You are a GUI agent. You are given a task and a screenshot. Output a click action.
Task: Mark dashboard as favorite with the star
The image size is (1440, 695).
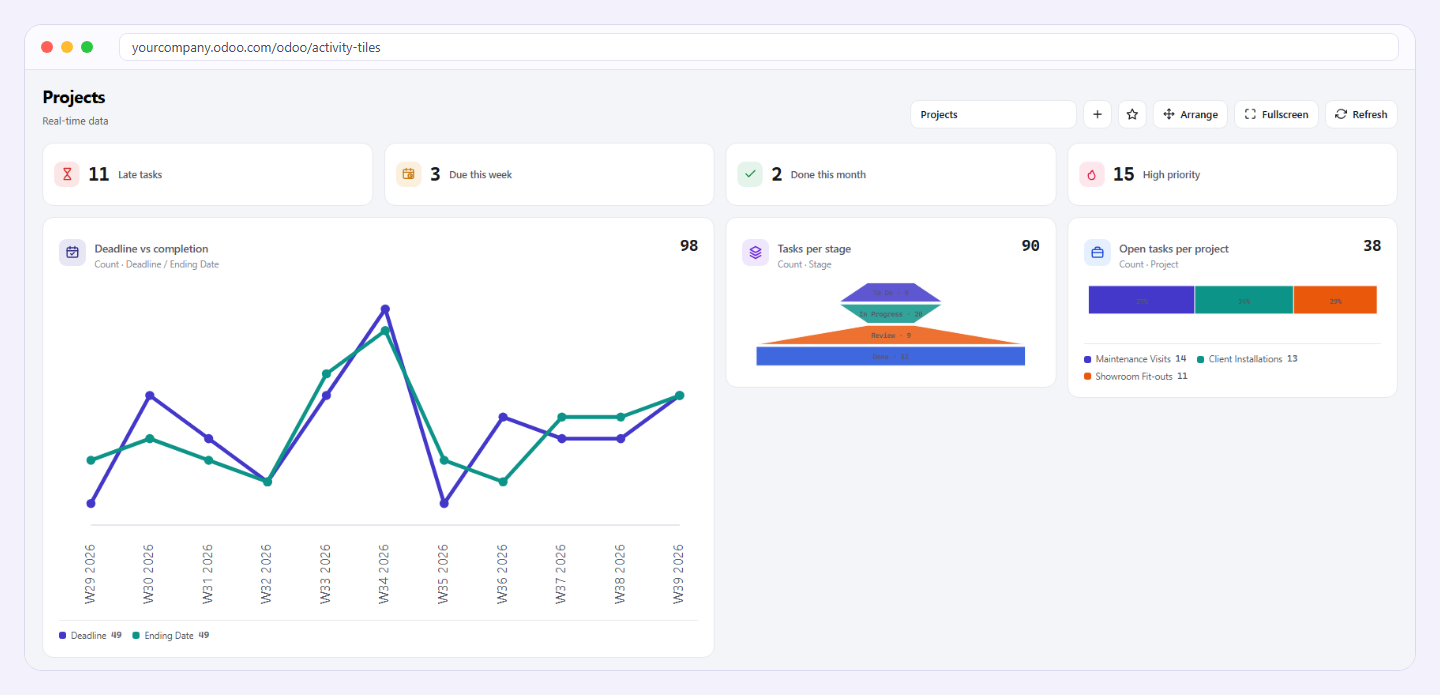tap(1132, 114)
